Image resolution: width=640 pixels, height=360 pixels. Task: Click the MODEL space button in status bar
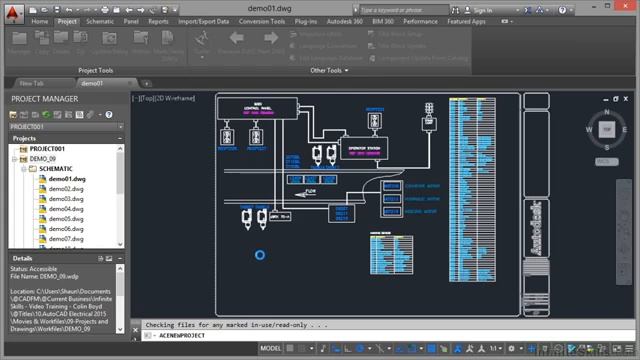point(271,348)
